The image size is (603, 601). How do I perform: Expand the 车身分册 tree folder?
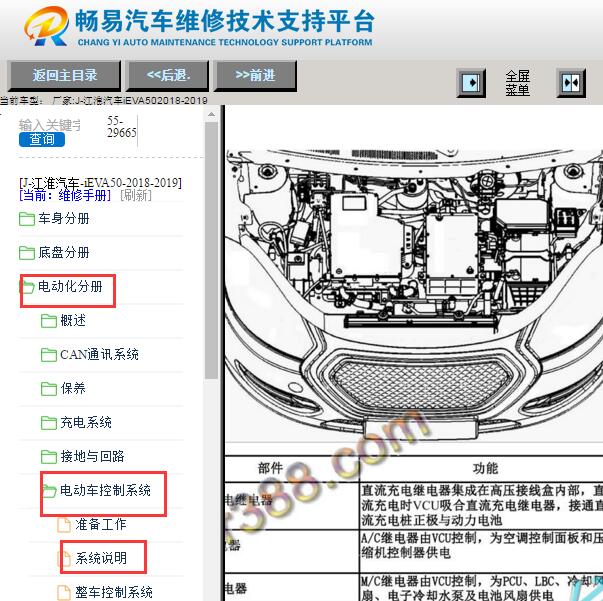[x=63, y=218]
